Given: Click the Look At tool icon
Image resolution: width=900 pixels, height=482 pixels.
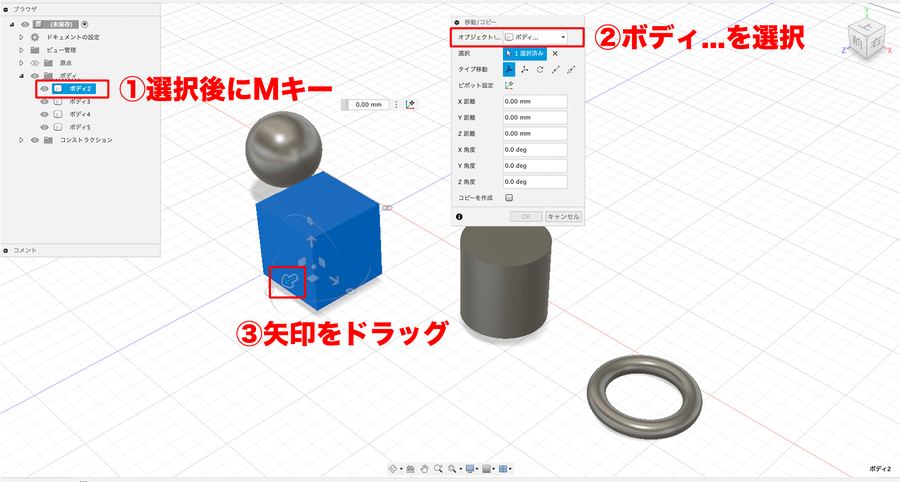Looking at the screenshot, I should 410,469.
